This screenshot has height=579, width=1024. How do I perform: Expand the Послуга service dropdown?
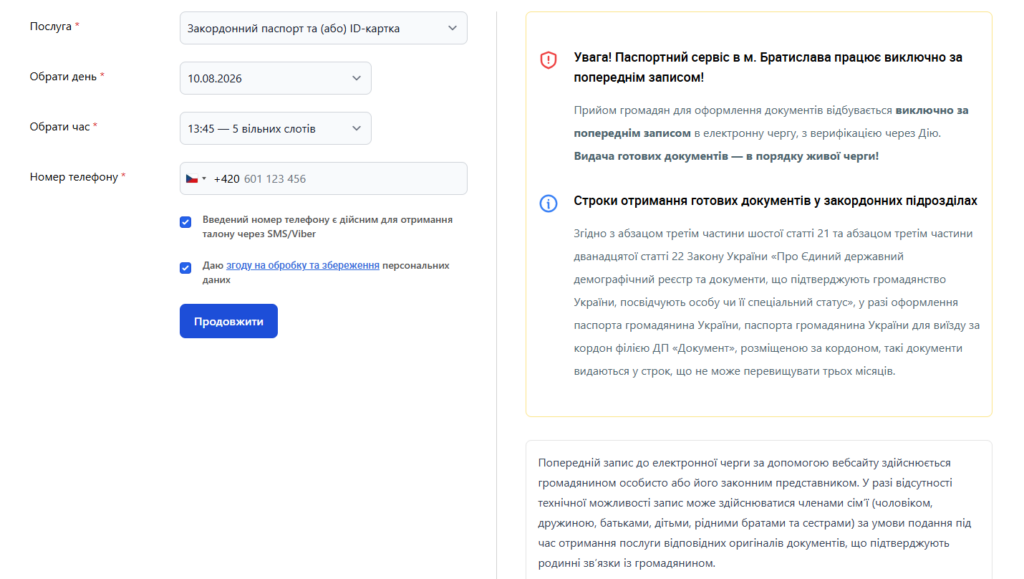coord(323,28)
